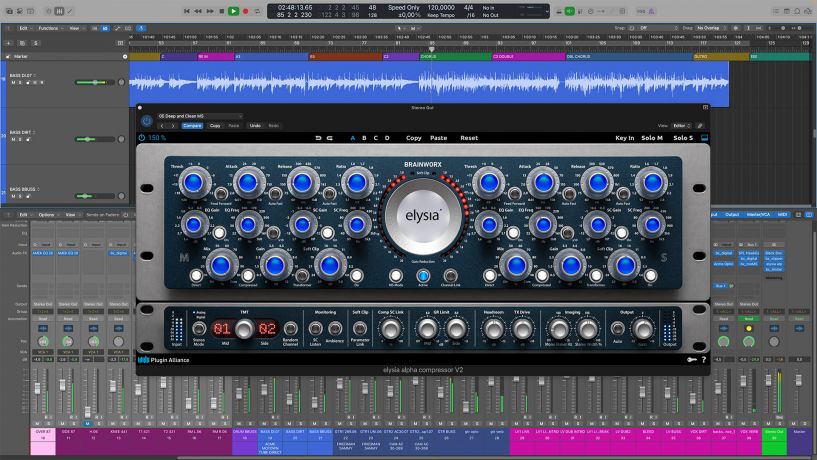Select the green Stereo Out channel strip
The image size is (817, 460).
tap(774, 442)
